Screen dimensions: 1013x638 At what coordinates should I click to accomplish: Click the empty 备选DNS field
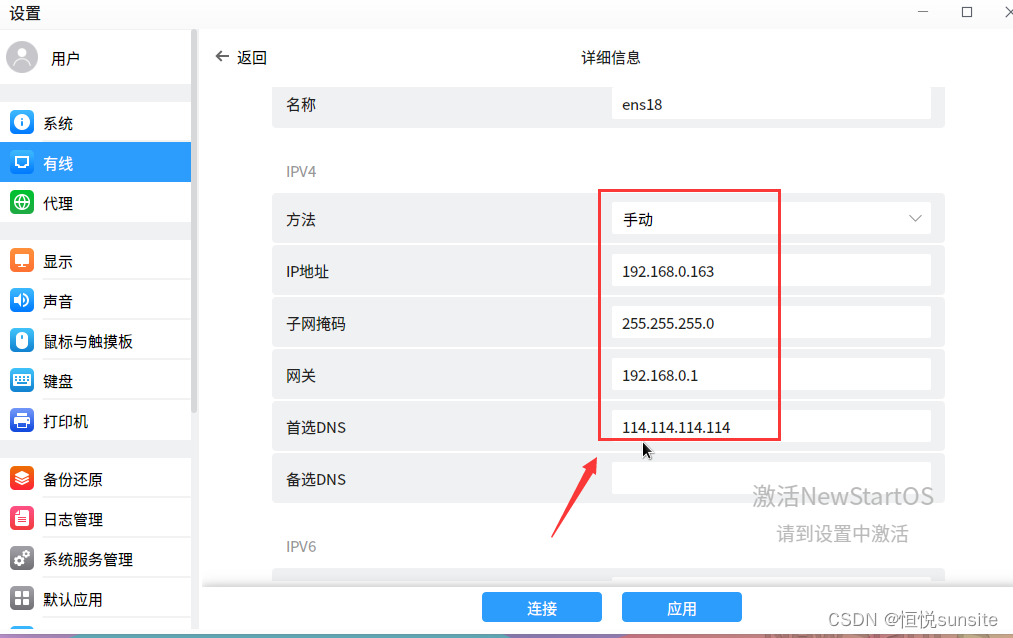[x=771, y=478]
